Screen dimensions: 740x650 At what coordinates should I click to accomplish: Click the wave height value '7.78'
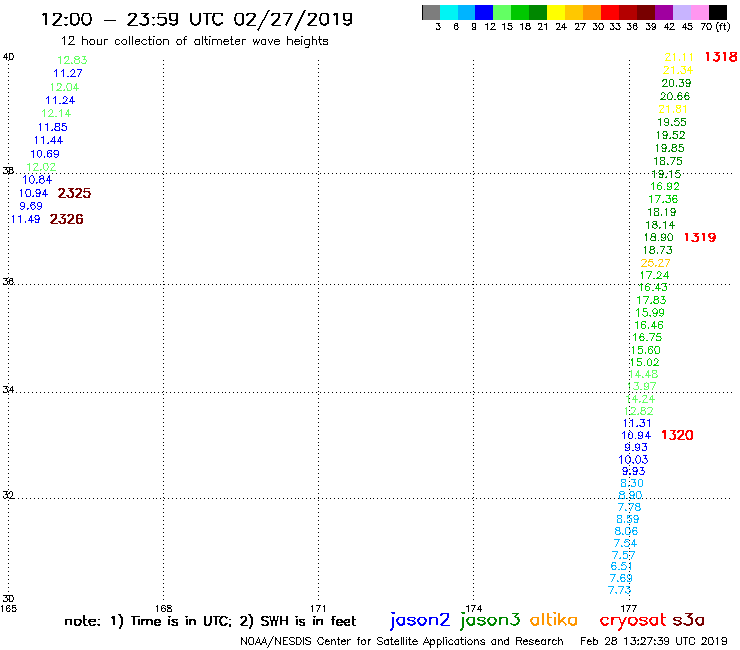click(630, 507)
